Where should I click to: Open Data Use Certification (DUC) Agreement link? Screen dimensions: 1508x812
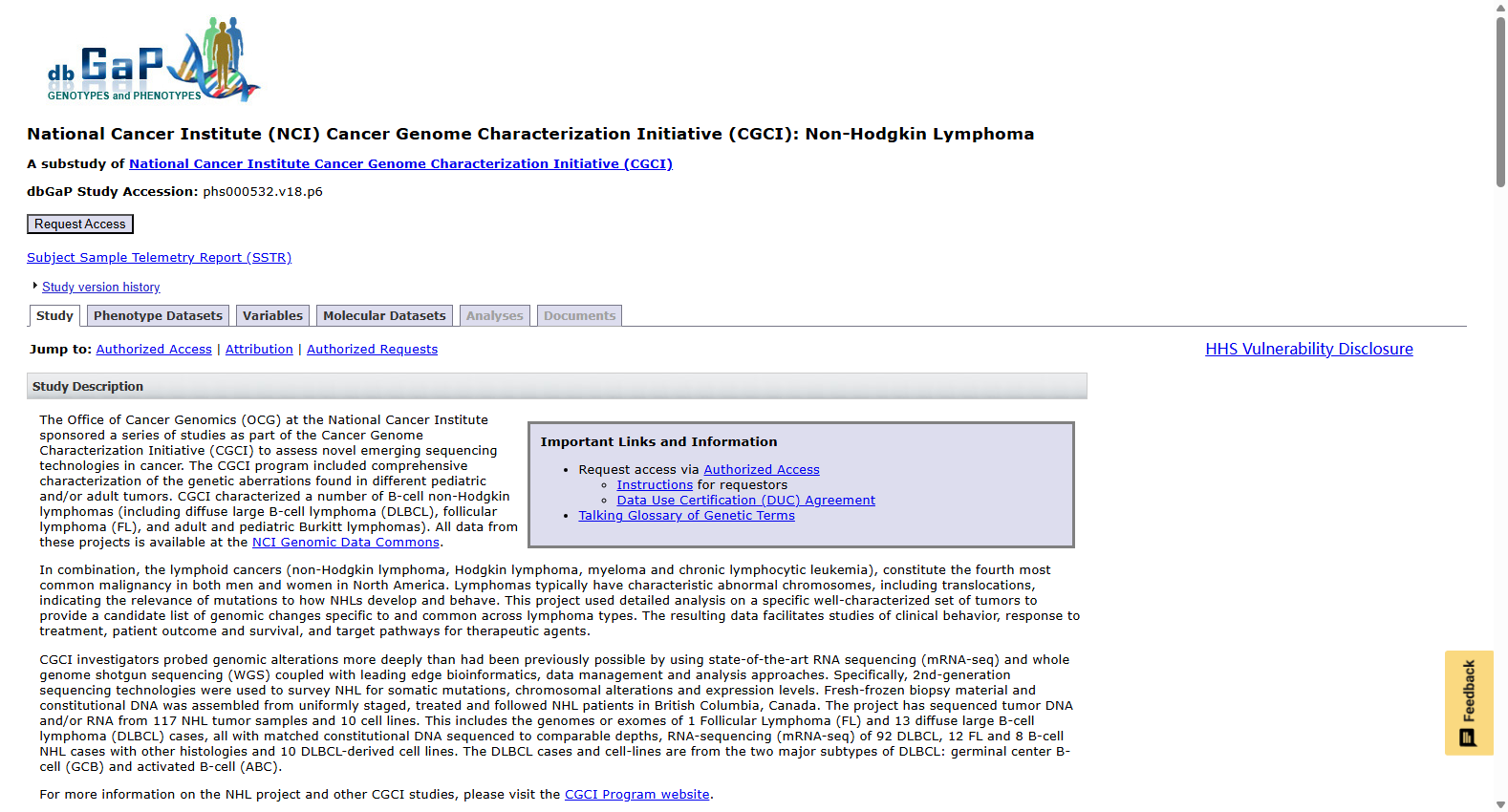[x=745, y=501]
